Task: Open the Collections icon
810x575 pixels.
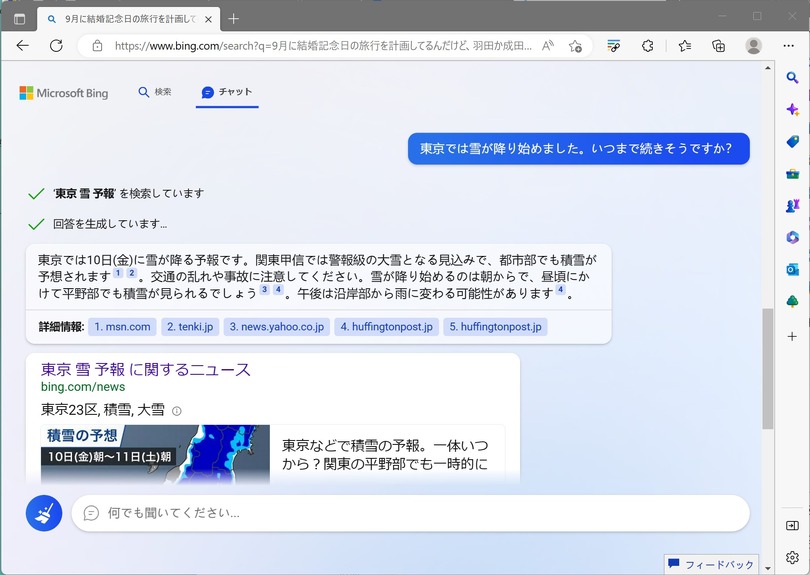Action: pyautogui.click(x=719, y=46)
